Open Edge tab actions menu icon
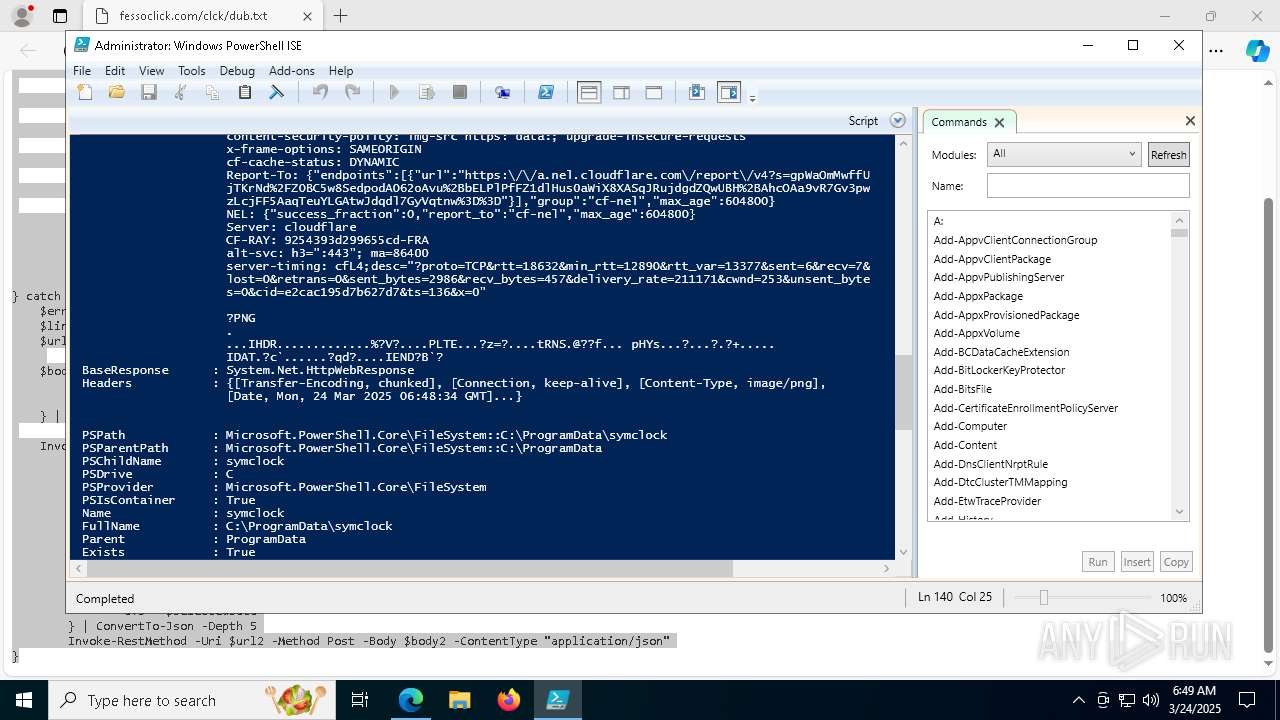This screenshot has width=1280, height=720. (60, 16)
